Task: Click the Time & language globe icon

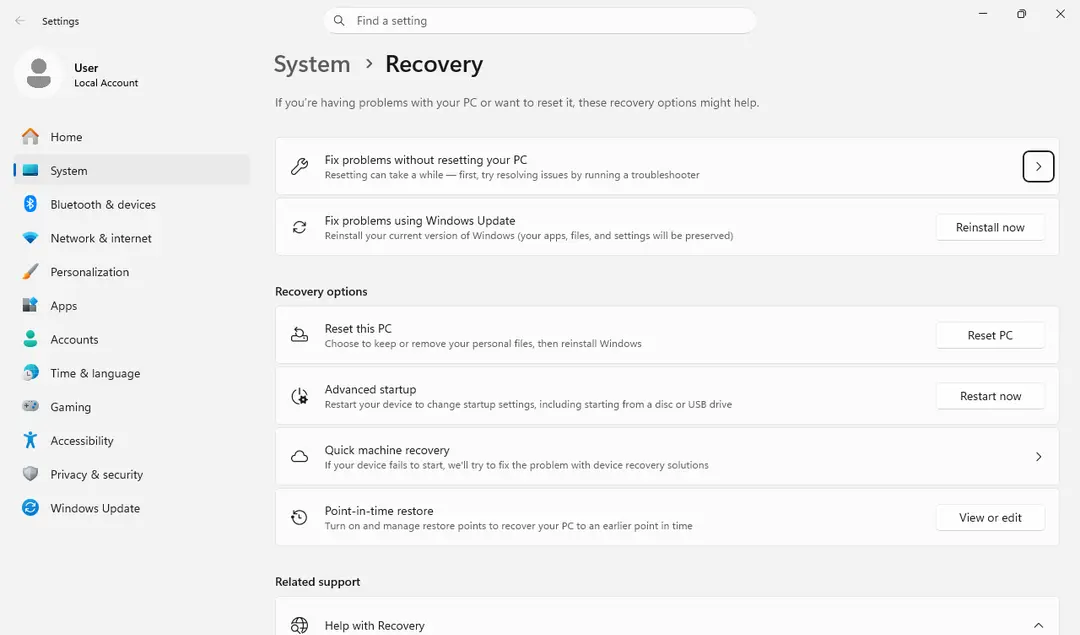Action: pyautogui.click(x=30, y=373)
